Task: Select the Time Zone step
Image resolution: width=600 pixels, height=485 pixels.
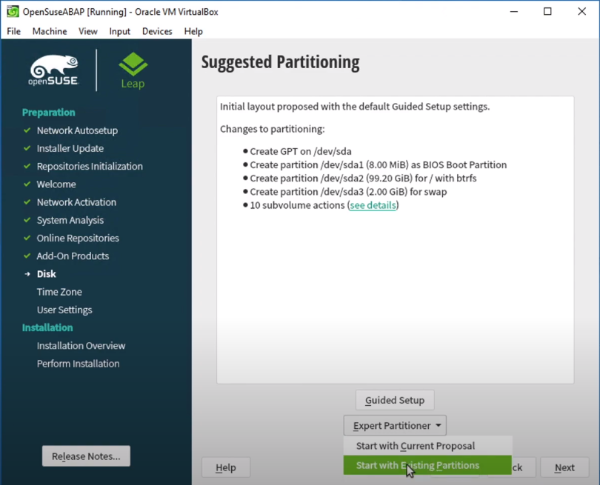Action: click(59, 292)
